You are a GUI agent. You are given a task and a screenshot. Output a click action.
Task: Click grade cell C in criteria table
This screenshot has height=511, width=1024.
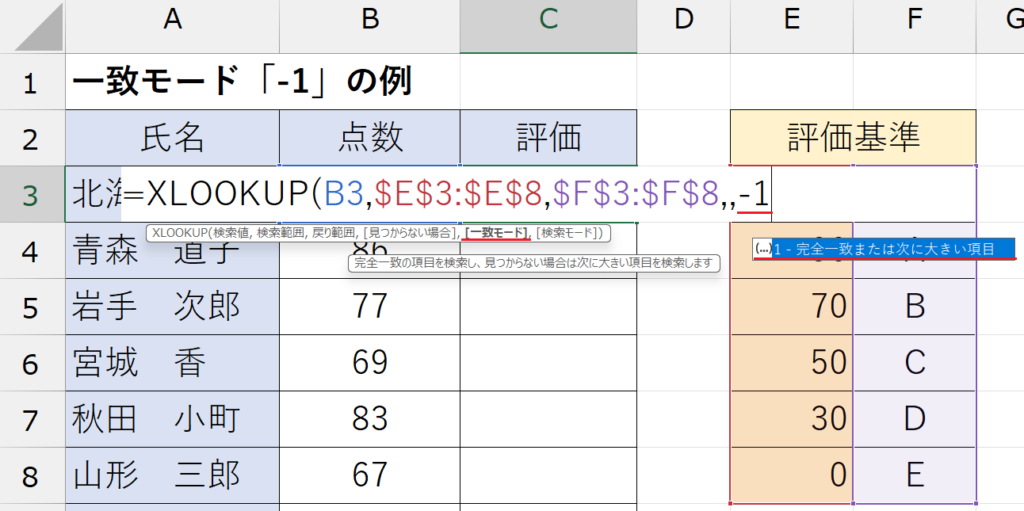[x=915, y=363]
